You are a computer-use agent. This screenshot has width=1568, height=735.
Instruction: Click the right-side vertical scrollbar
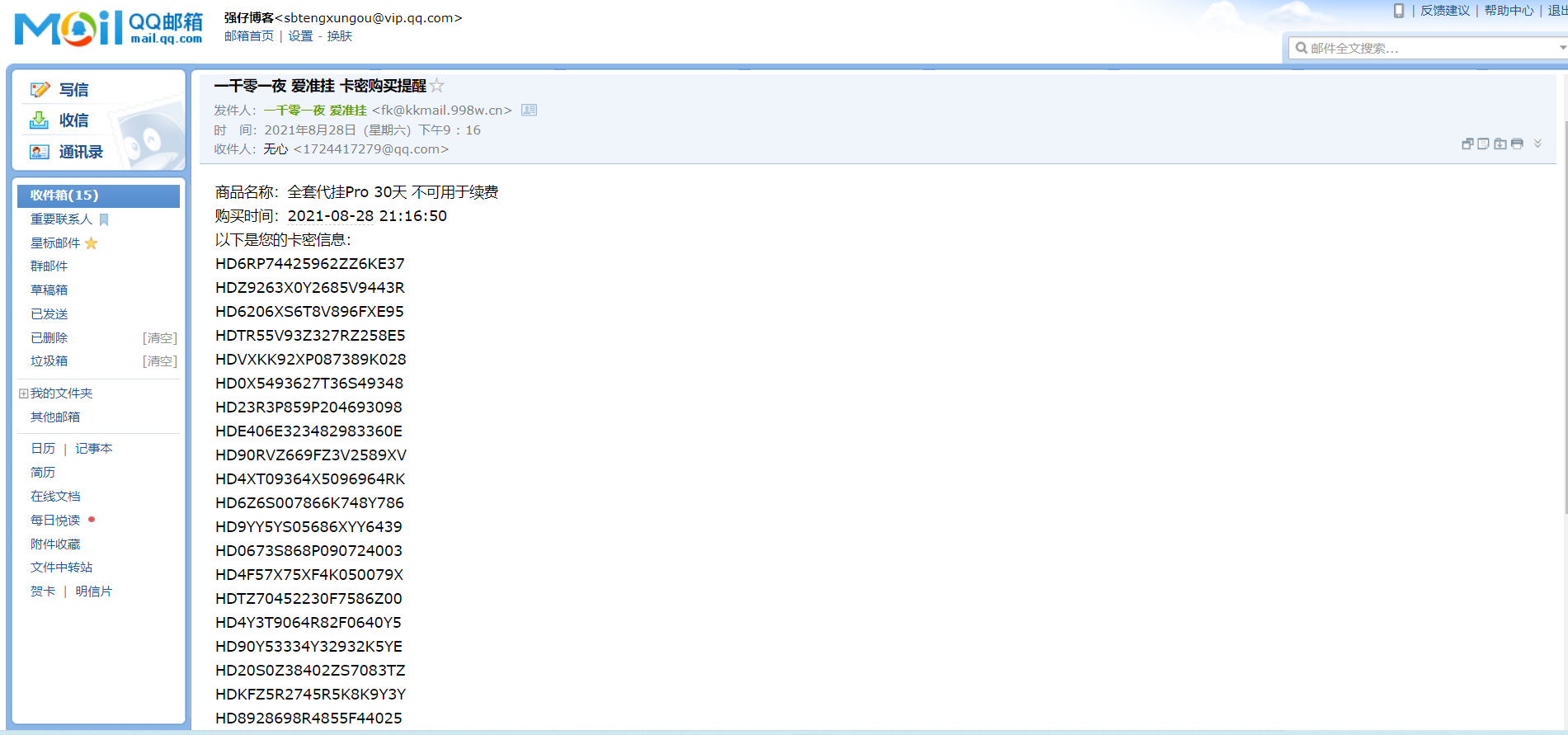(x=1564, y=330)
